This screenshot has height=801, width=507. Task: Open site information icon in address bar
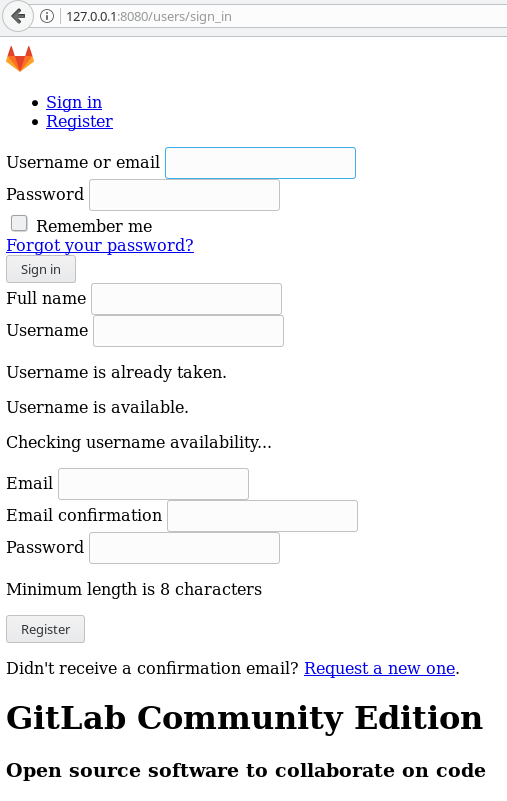point(47,16)
